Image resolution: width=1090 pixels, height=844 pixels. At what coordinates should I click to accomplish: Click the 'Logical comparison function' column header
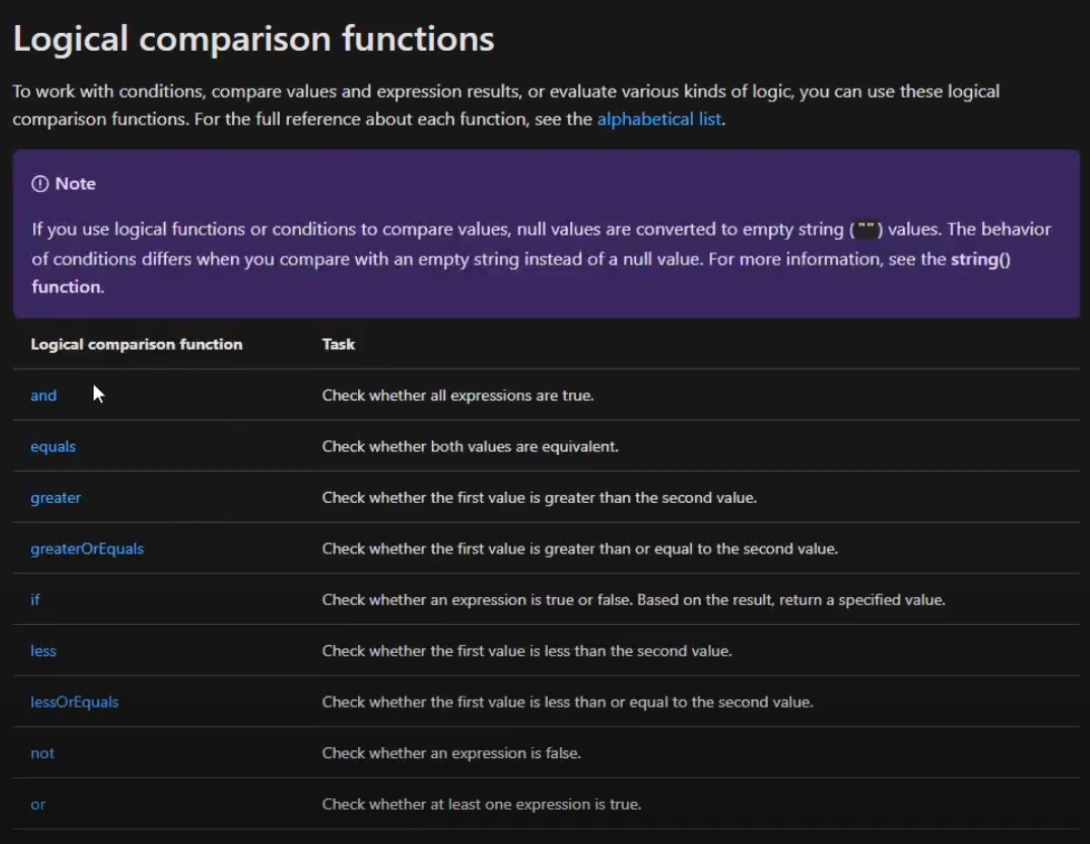136,344
